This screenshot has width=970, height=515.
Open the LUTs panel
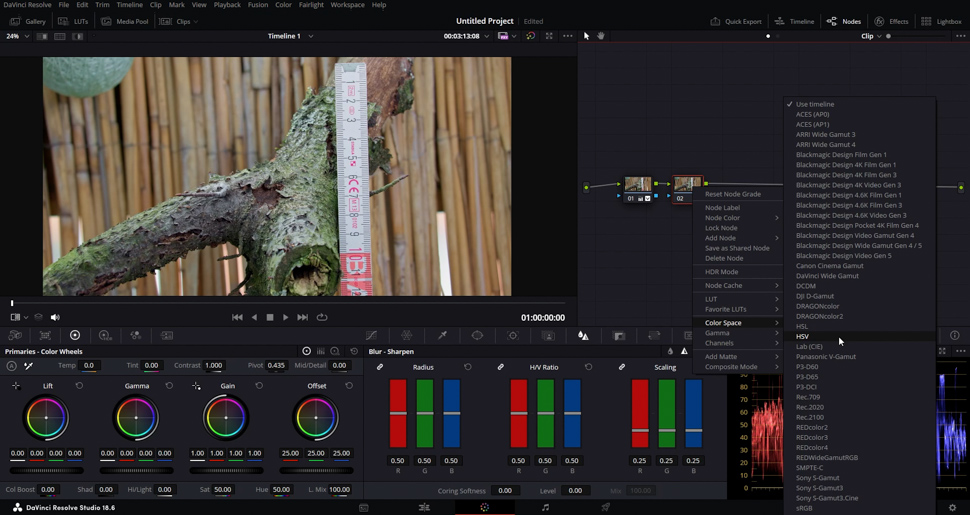73,21
